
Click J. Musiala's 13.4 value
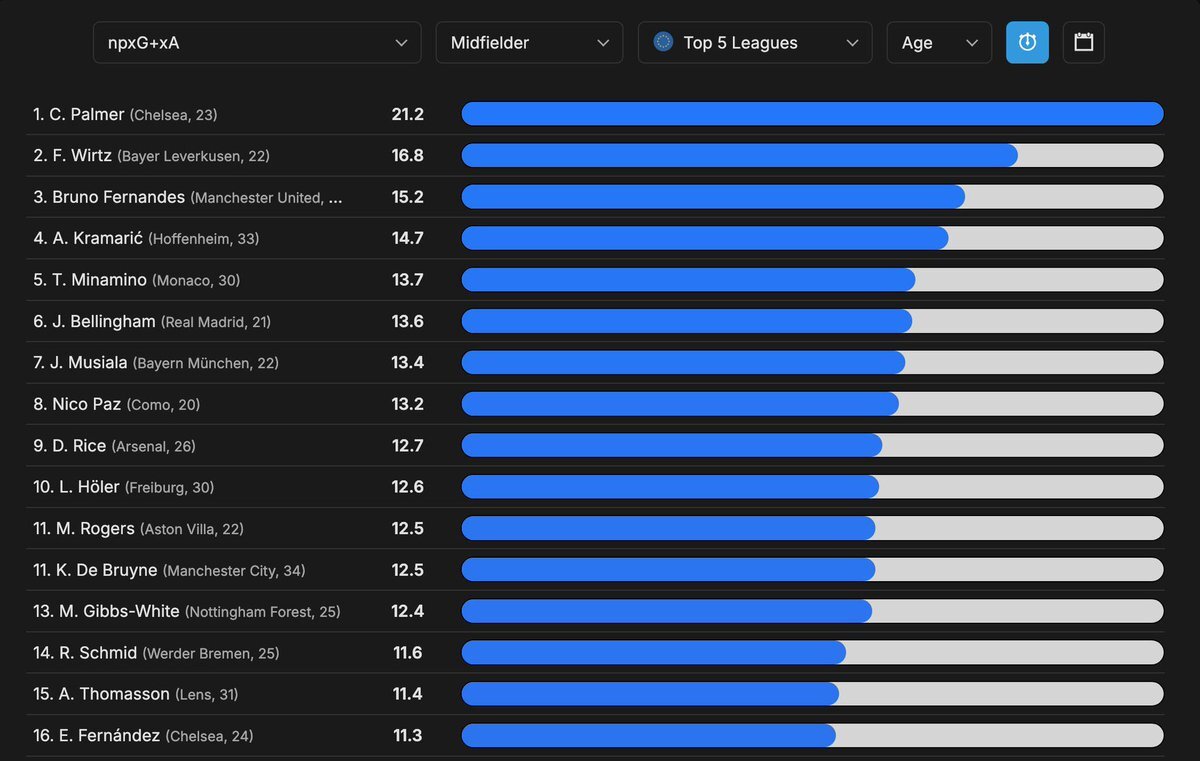click(408, 363)
